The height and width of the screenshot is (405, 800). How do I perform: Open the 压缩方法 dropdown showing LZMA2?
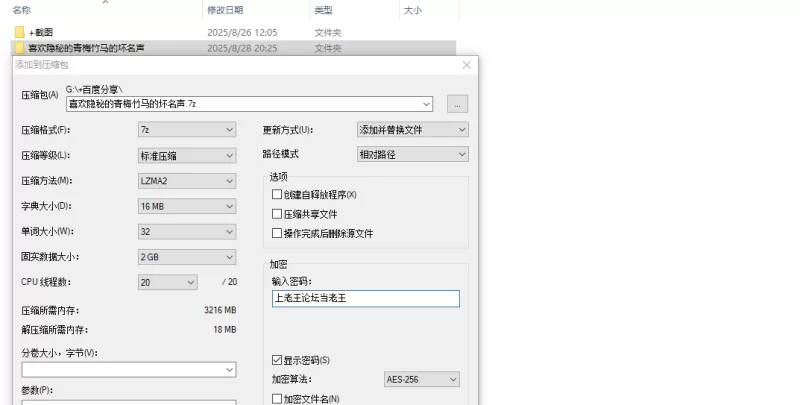187,181
